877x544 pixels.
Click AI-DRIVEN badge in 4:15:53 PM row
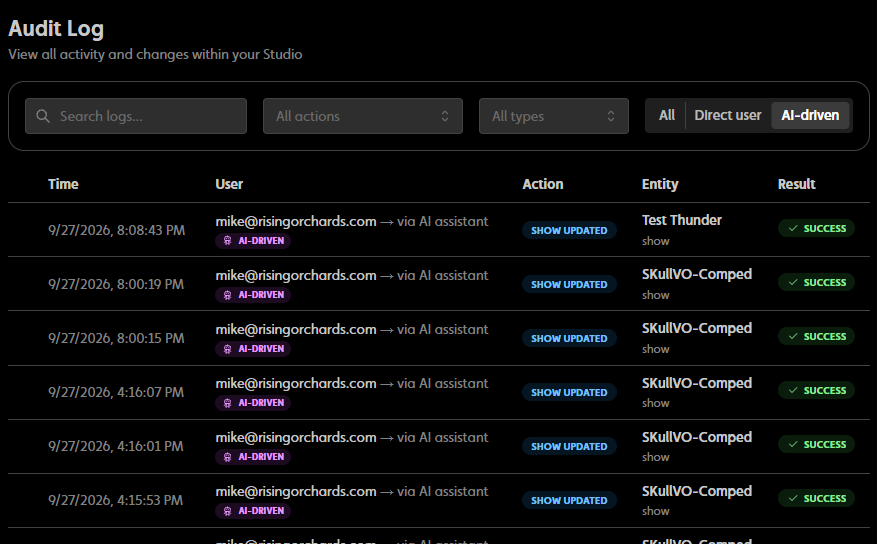coord(253,510)
